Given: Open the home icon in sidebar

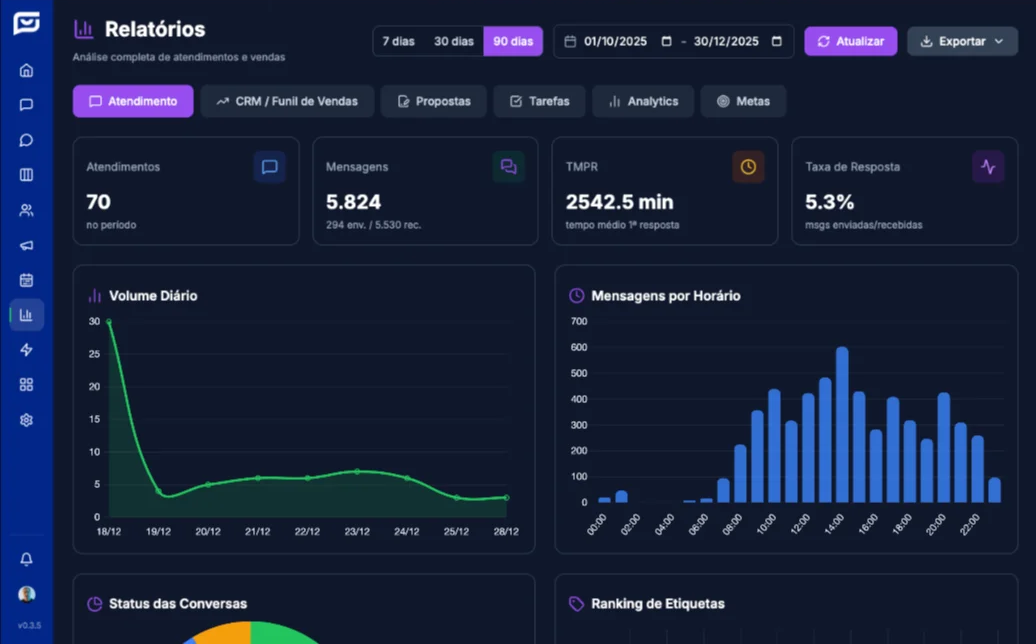Looking at the screenshot, I should pos(26,70).
